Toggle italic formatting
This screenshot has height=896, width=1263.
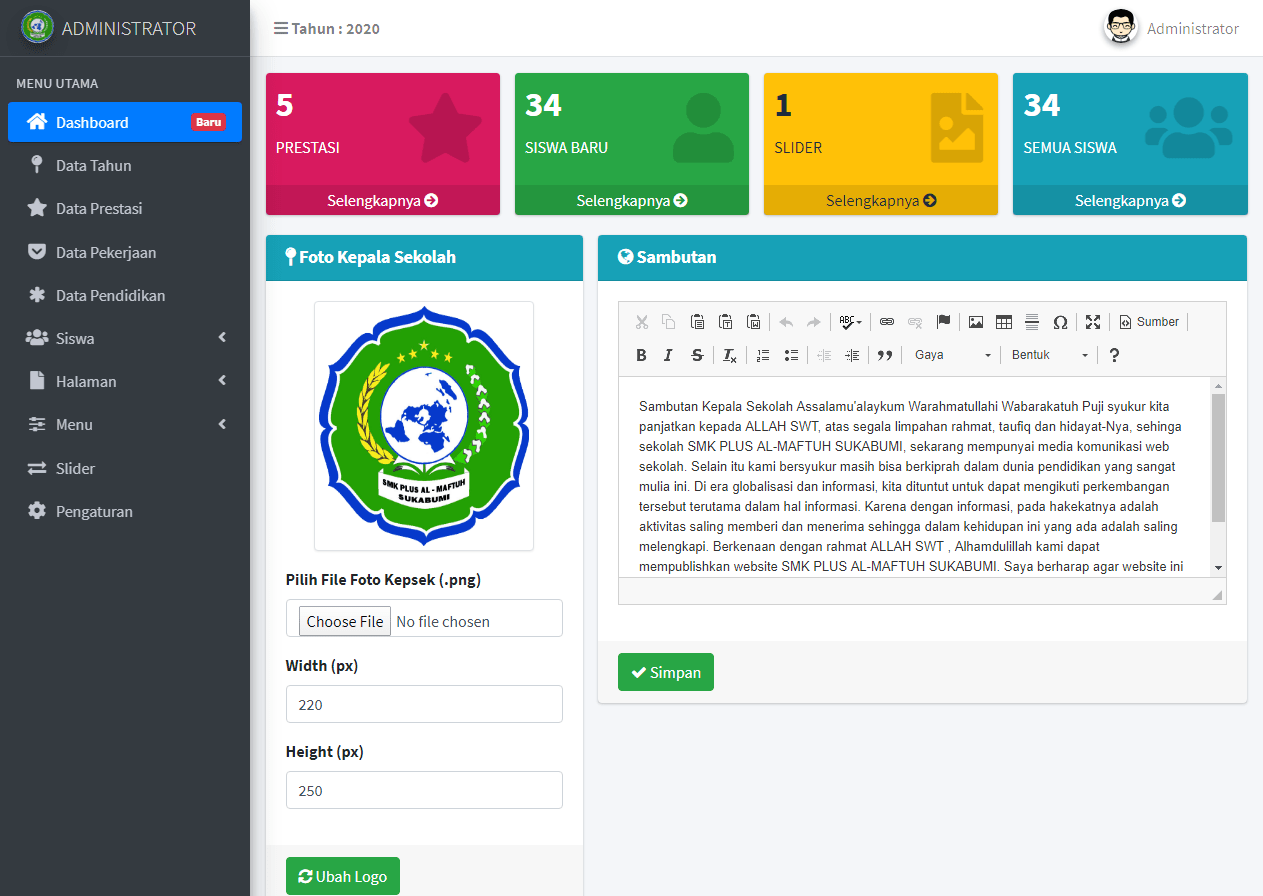coord(668,355)
